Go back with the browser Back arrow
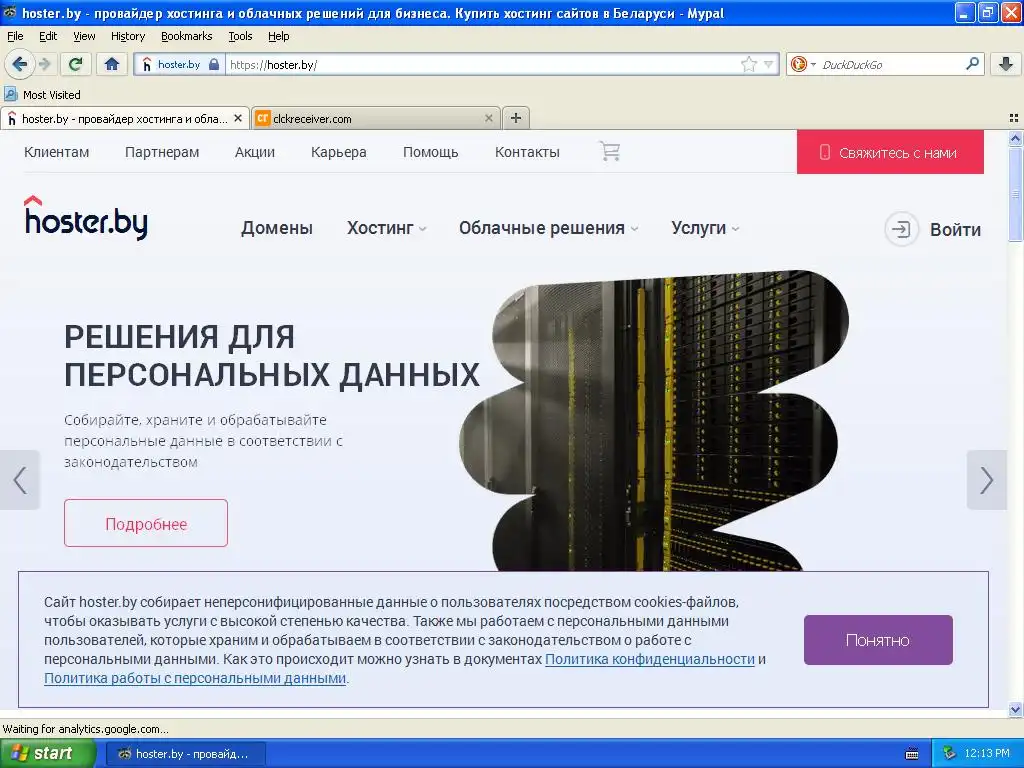The image size is (1024, 768). point(20,64)
